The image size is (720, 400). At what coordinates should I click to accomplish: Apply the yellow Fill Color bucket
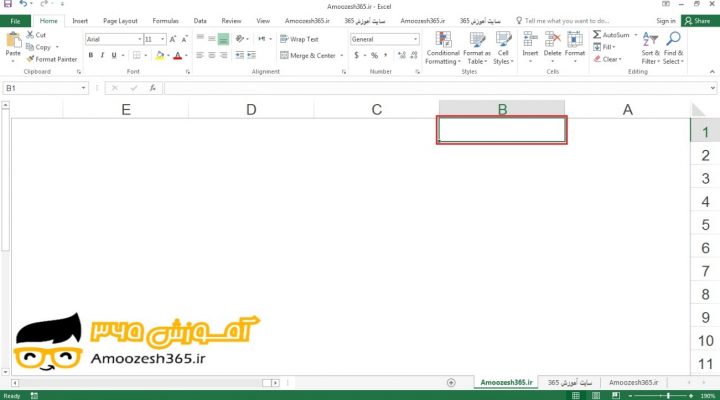(x=160, y=56)
